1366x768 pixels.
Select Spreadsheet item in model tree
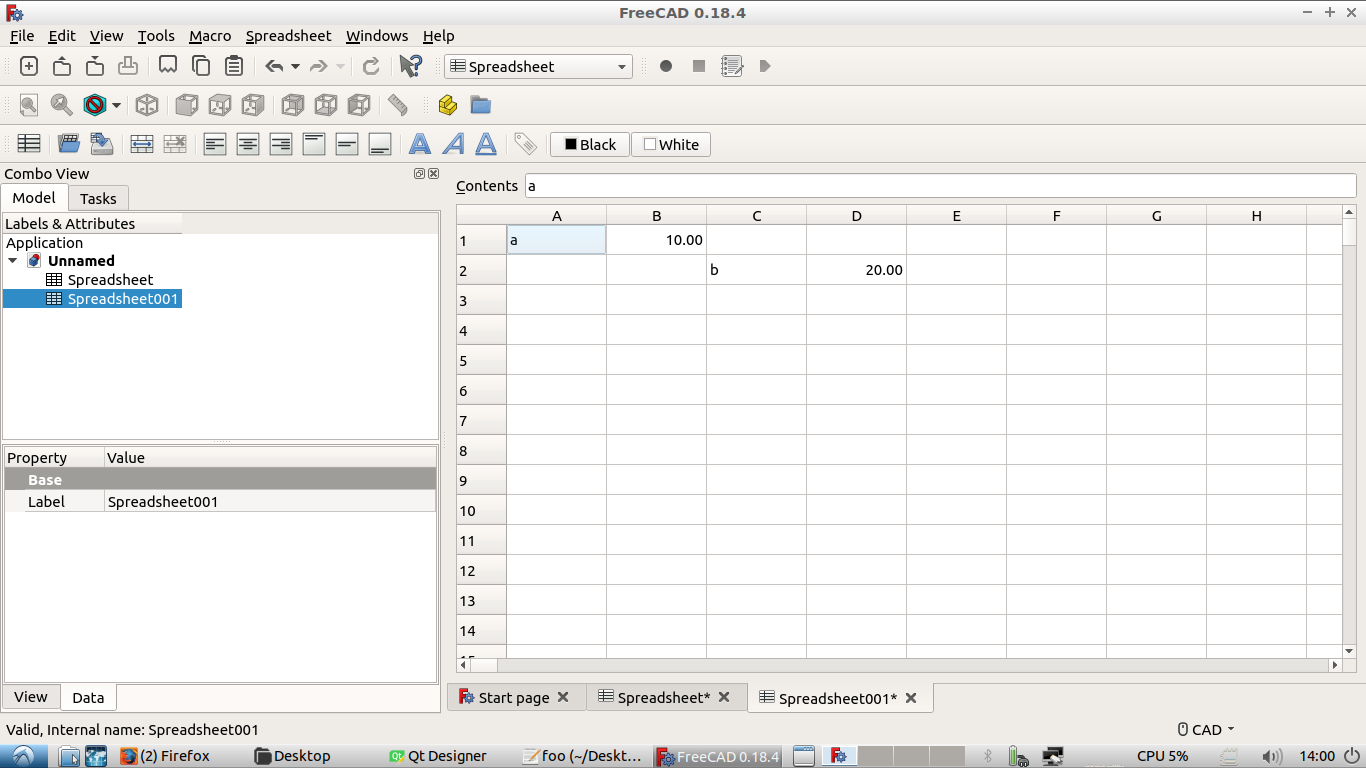click(110, 280)
